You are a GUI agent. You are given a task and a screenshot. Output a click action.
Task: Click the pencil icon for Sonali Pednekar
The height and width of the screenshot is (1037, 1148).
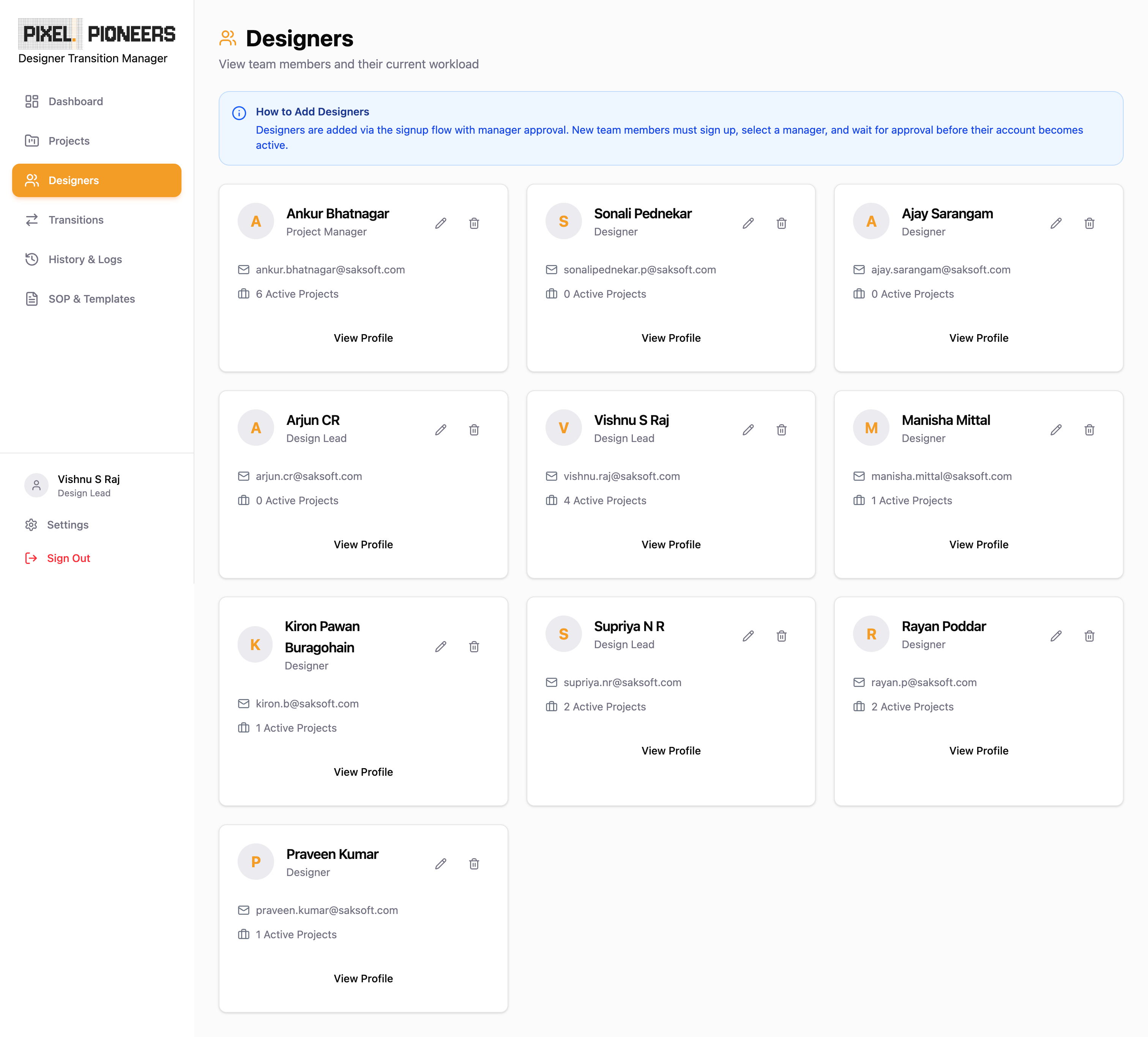coord(748,223)
